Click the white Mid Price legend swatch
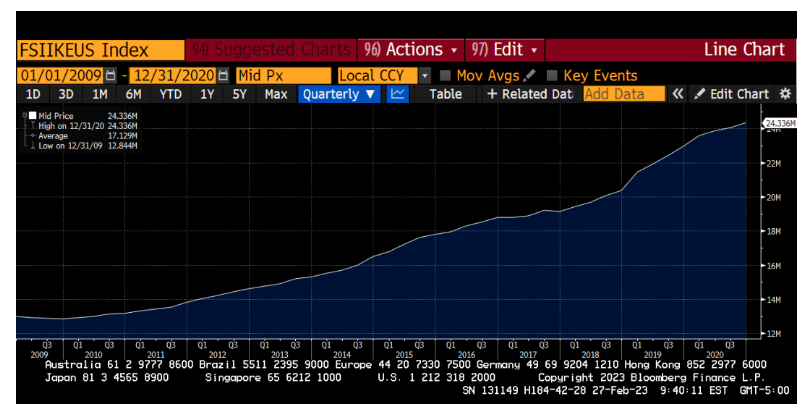This screenshot has height=410, width=807. [32, 116]
